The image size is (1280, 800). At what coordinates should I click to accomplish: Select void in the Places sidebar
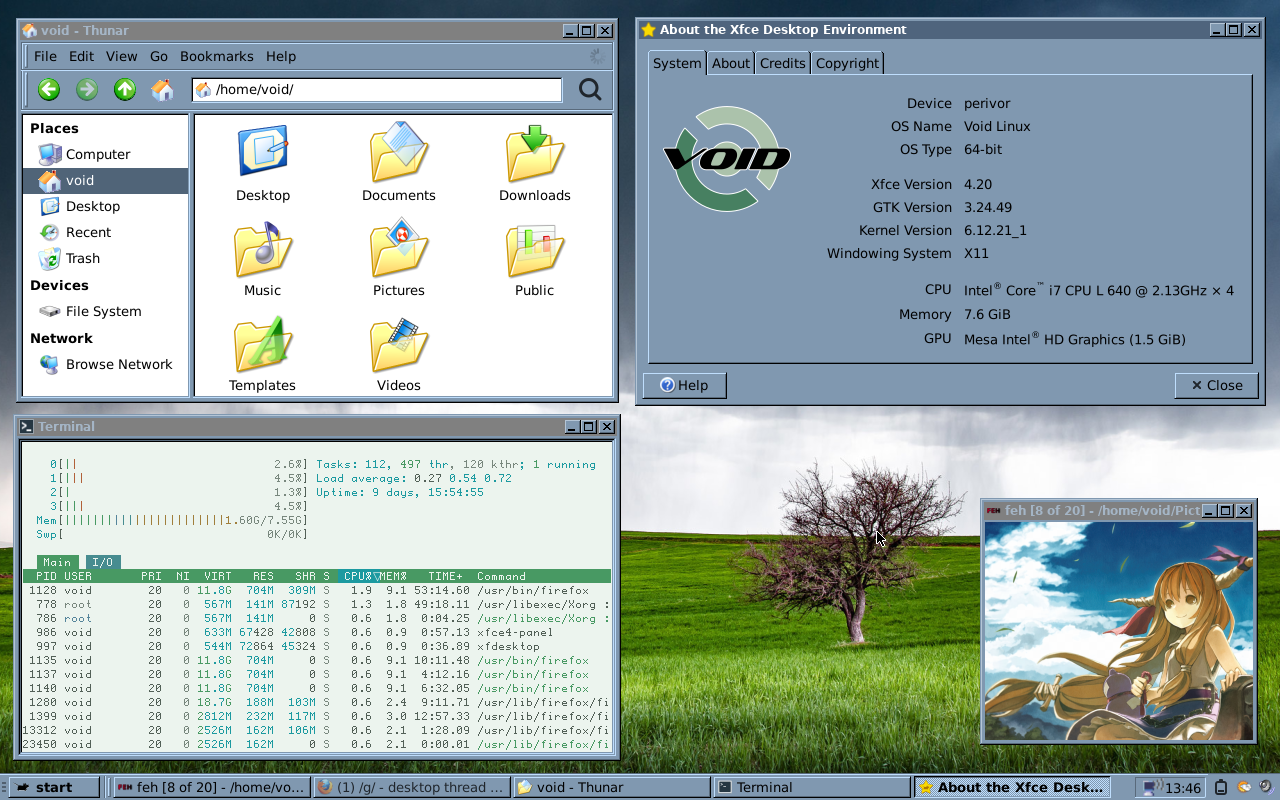(x=105, y=180)
